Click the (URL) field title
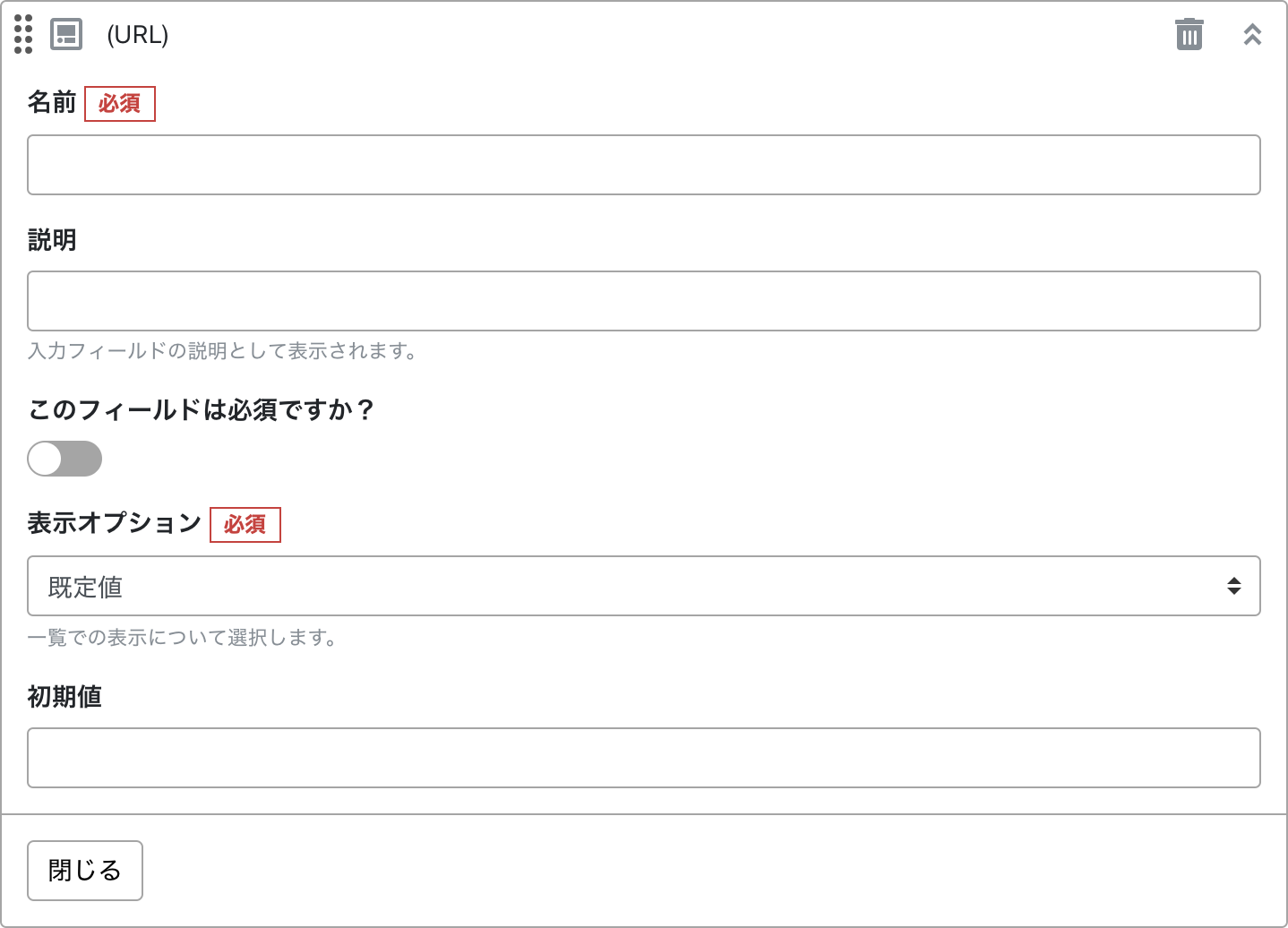 coord(138,34)
